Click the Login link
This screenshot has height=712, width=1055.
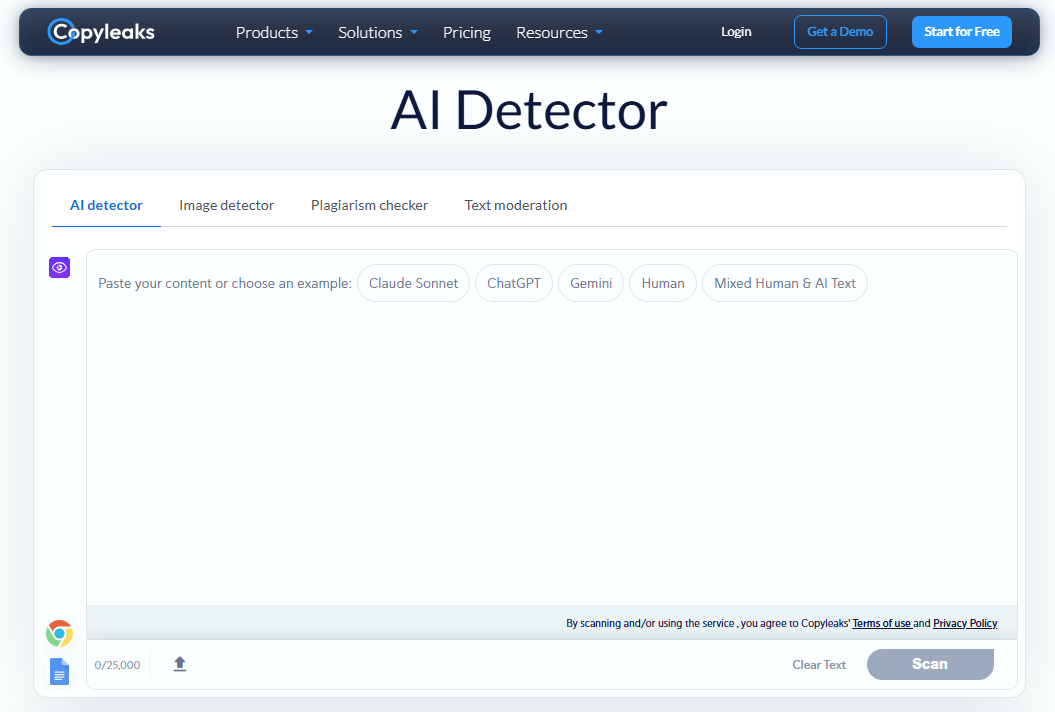(736, 32)
